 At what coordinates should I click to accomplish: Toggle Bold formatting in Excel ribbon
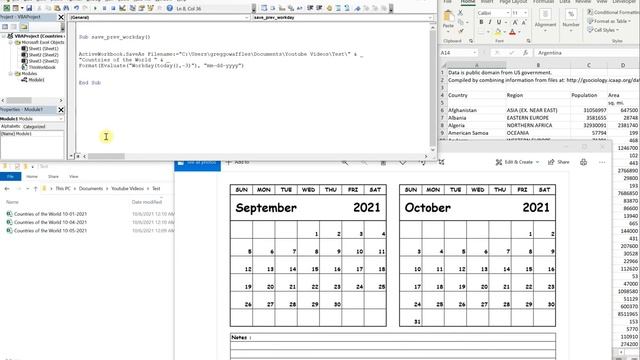coord(481,22)
